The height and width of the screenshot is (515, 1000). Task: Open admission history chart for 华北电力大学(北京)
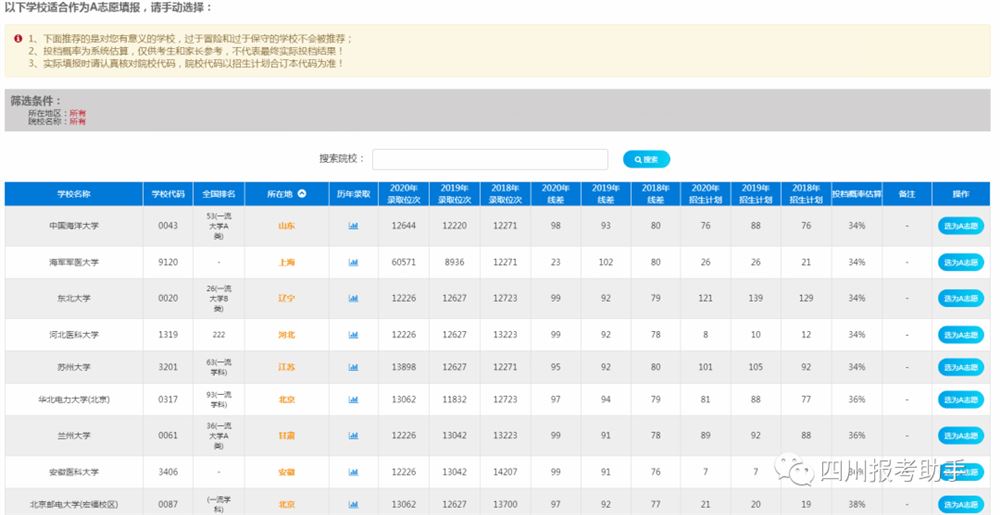click(x=353, y=400)
